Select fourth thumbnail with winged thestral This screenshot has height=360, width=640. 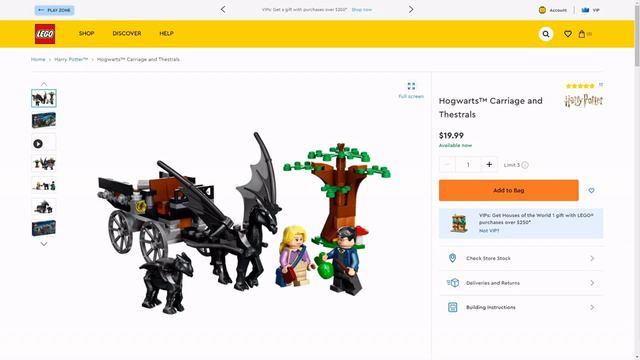(44, 164)
